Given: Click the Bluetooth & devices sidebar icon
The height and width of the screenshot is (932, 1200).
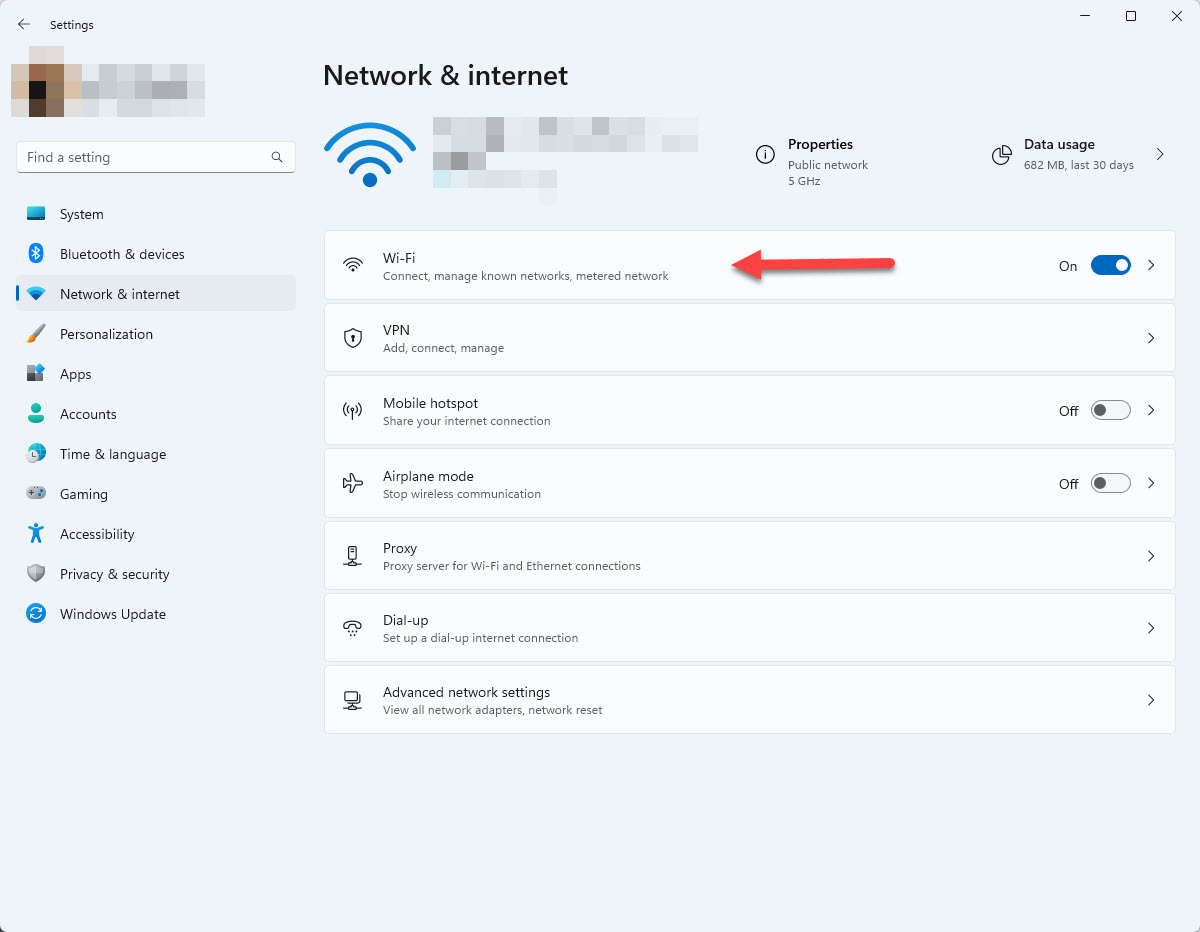Looking at the screenshot, I should point(36,254).
